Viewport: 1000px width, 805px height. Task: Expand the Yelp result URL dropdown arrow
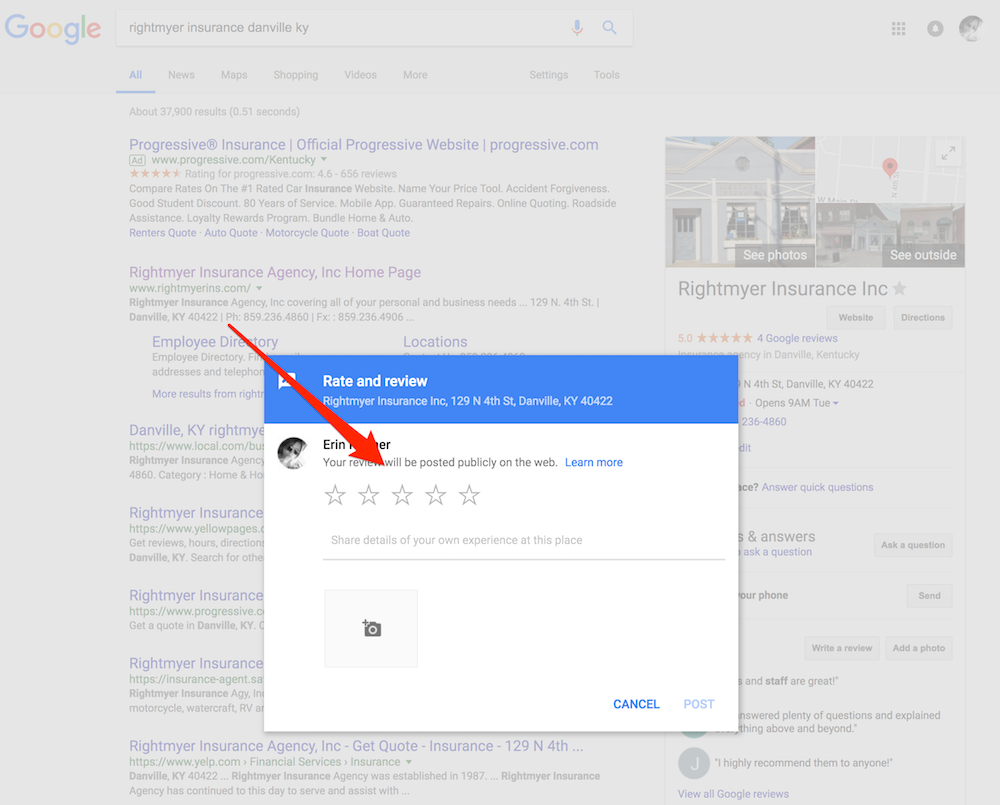click(409, 762)
